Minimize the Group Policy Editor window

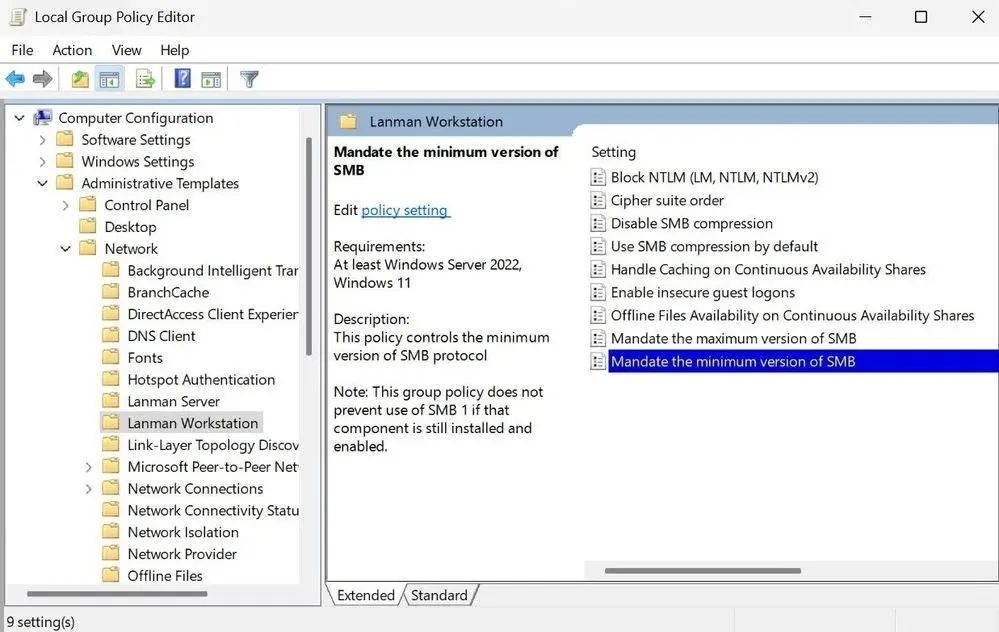(x=865, y=17)
